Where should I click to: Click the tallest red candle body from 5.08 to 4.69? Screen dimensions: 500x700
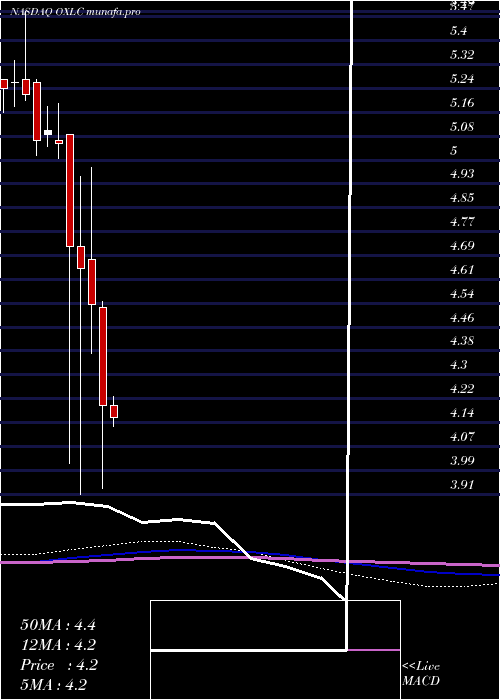tap(70, 190)
